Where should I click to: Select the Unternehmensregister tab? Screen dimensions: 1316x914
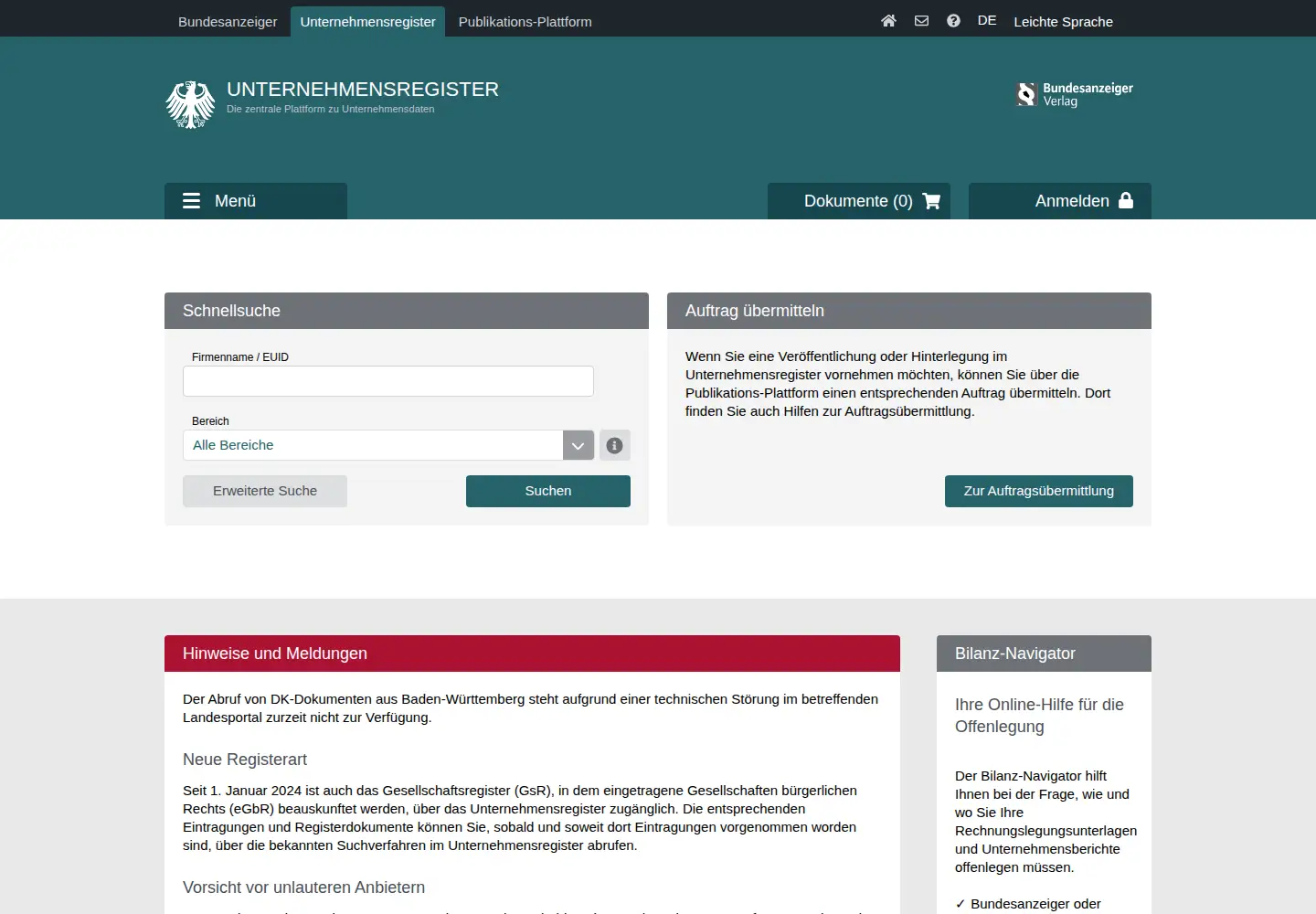click(367, 22)
